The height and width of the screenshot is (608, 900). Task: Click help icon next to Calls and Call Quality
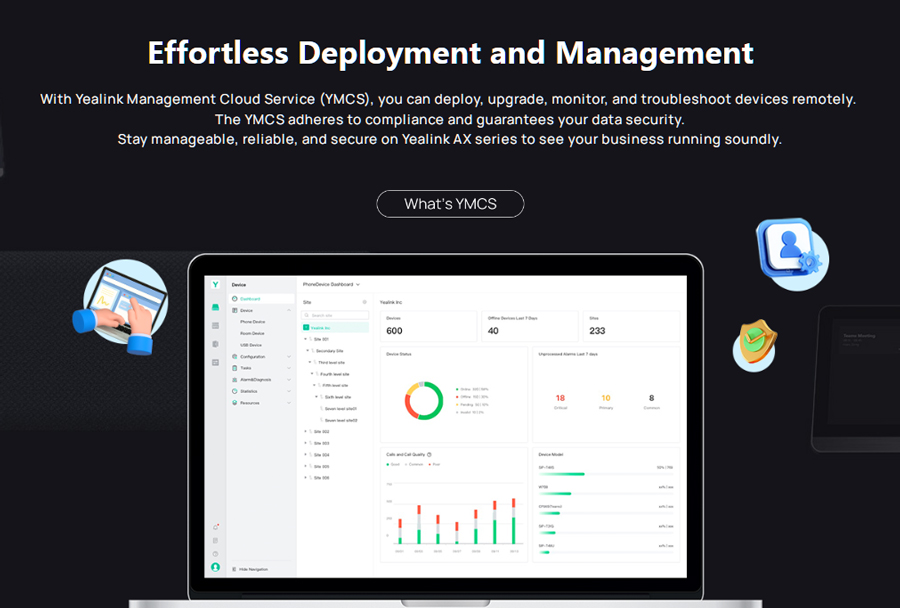click(x=430, y=454)
